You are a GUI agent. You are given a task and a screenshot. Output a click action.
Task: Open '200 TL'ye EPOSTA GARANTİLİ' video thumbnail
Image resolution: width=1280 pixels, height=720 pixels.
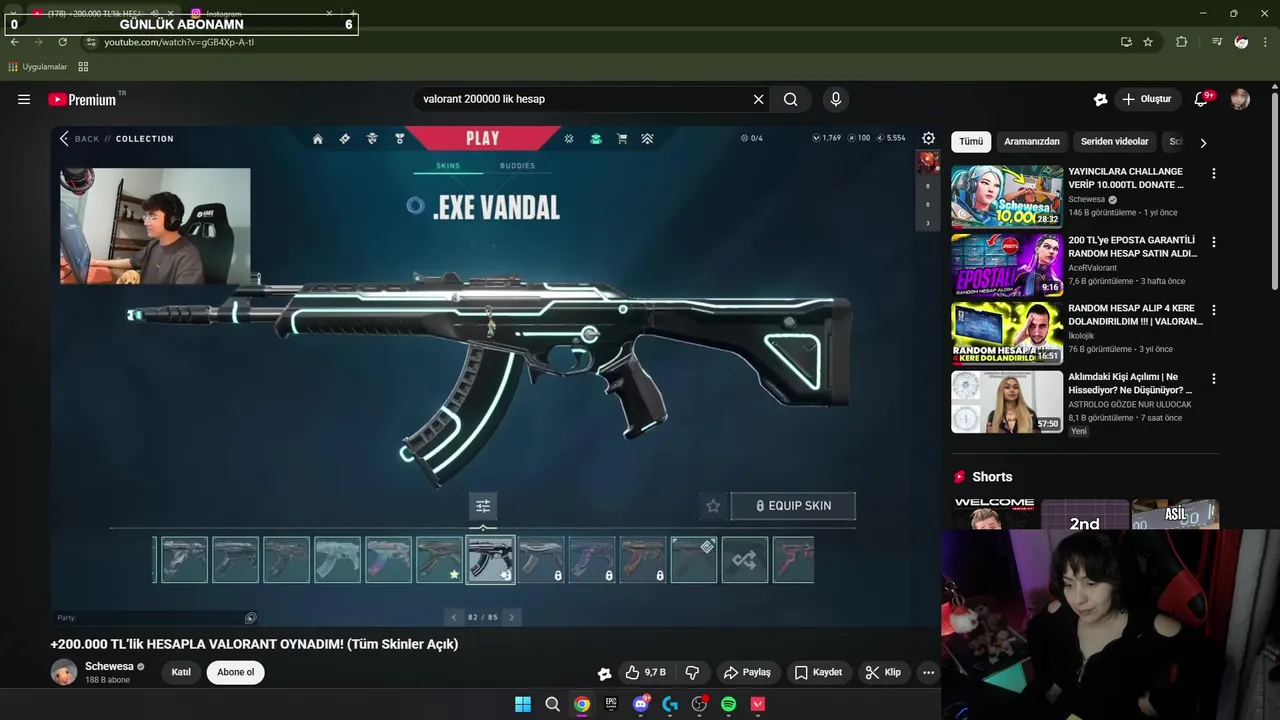pos(1007,265)
